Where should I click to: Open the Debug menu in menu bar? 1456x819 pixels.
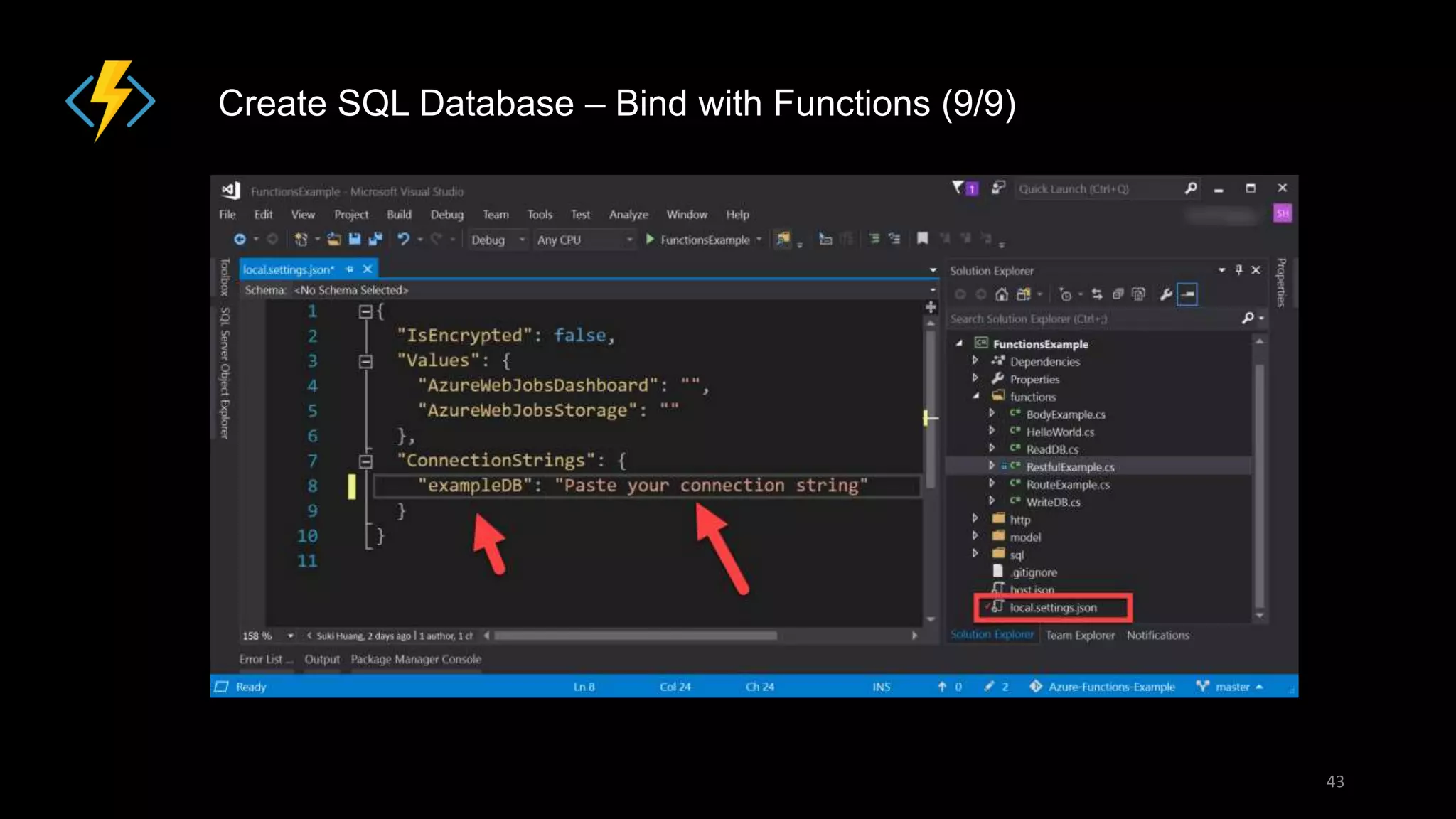[447, 214]
